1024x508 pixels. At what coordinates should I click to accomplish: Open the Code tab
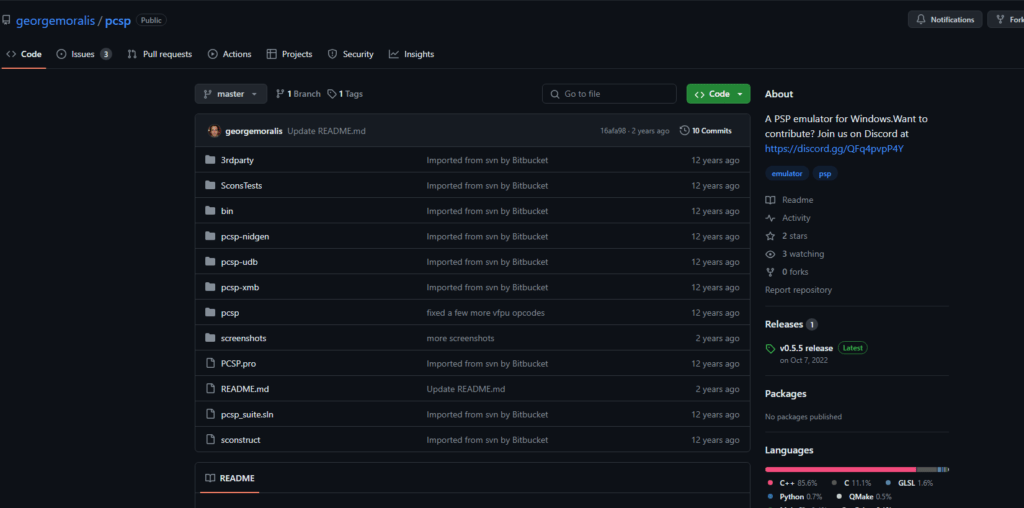coord(24,54)
